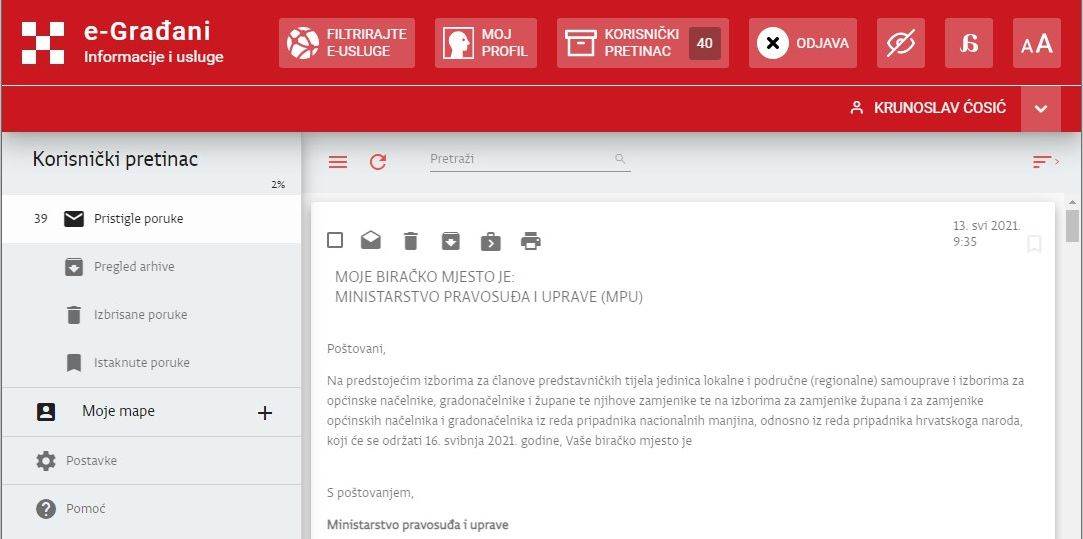The image size is (1083, 539).
Task: Click the 2% storage usage indicator
Action: [x=278, y=185]
